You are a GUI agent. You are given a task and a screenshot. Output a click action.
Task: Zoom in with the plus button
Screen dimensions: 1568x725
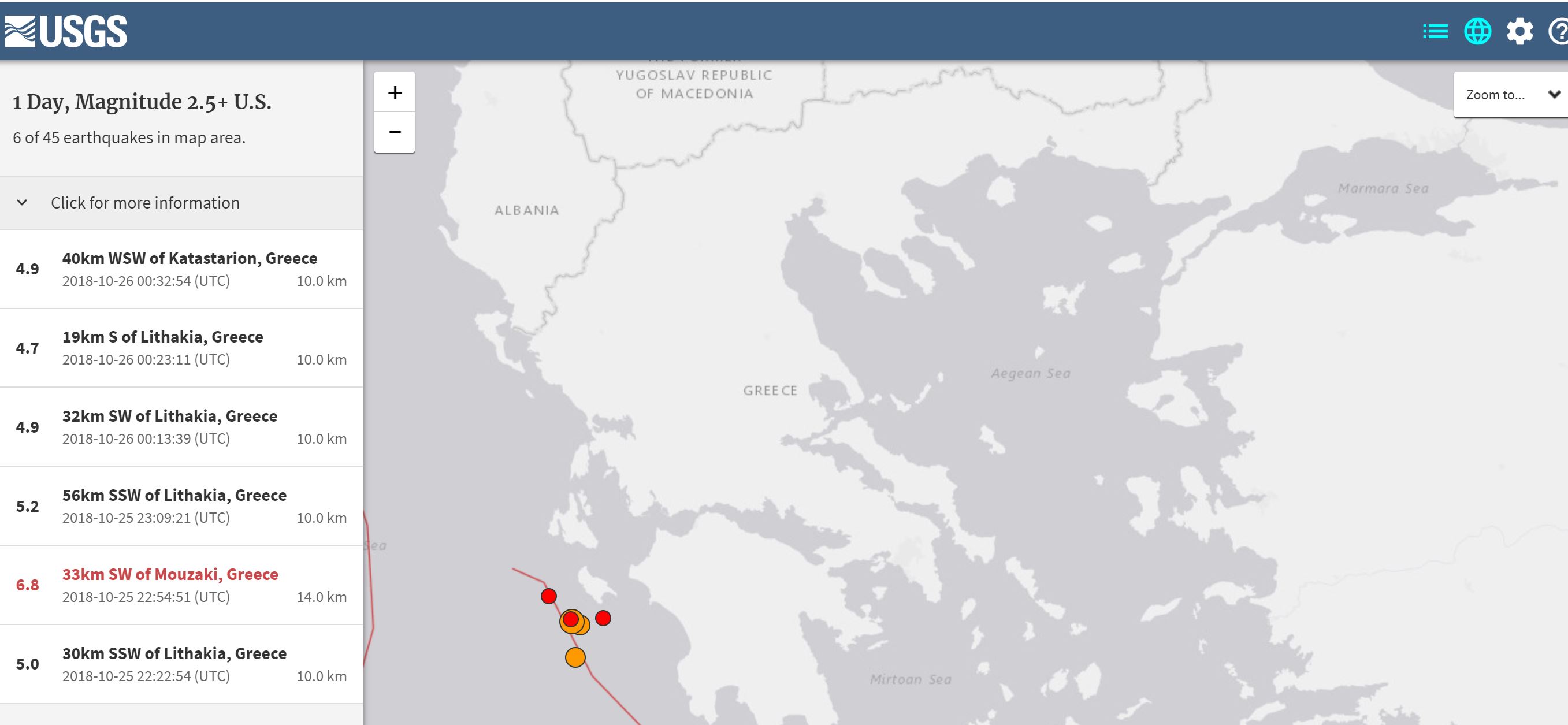click(x=395, y=92)
